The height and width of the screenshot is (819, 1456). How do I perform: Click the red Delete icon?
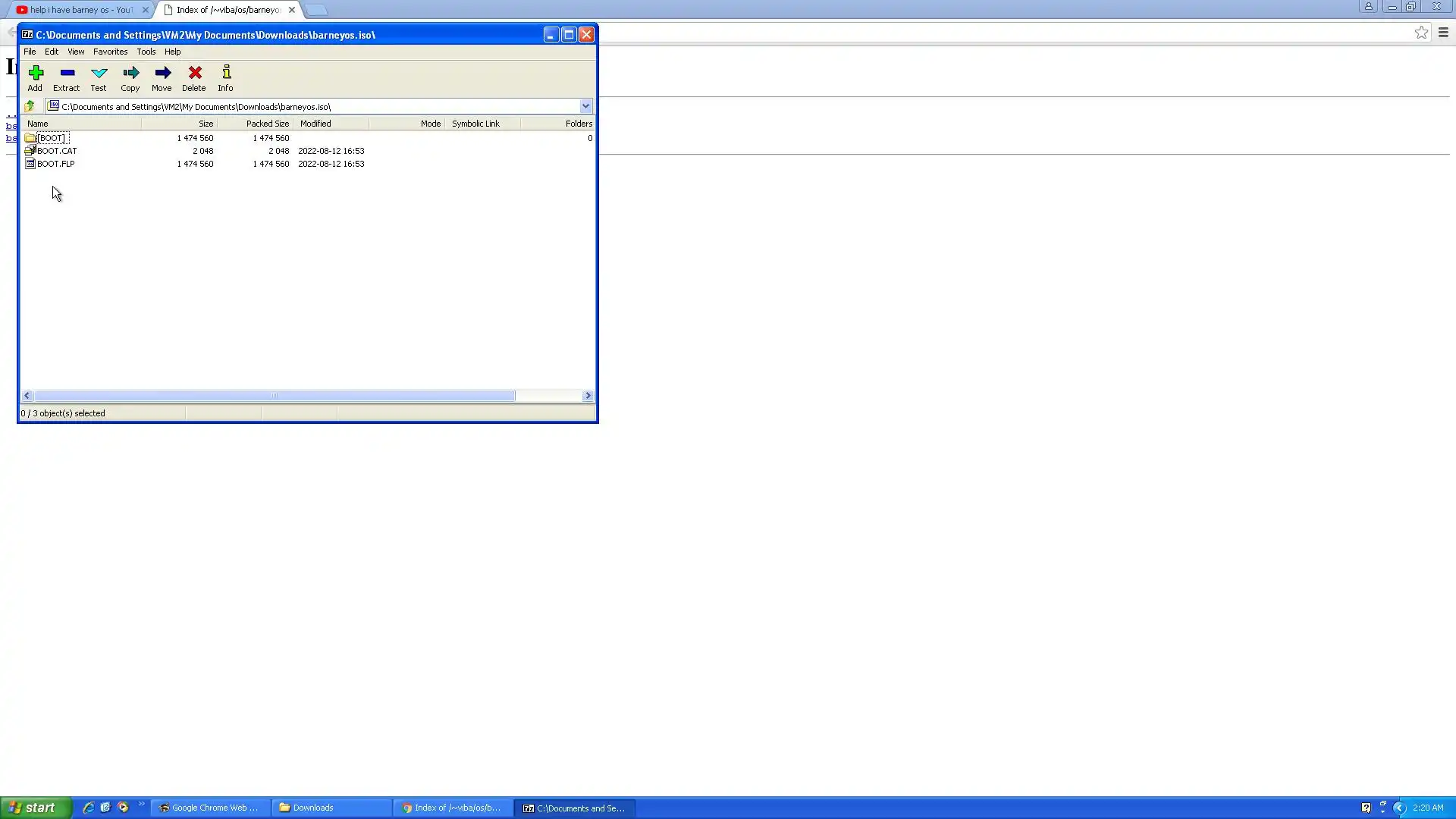pyautogui.click(x=194, y=77)
